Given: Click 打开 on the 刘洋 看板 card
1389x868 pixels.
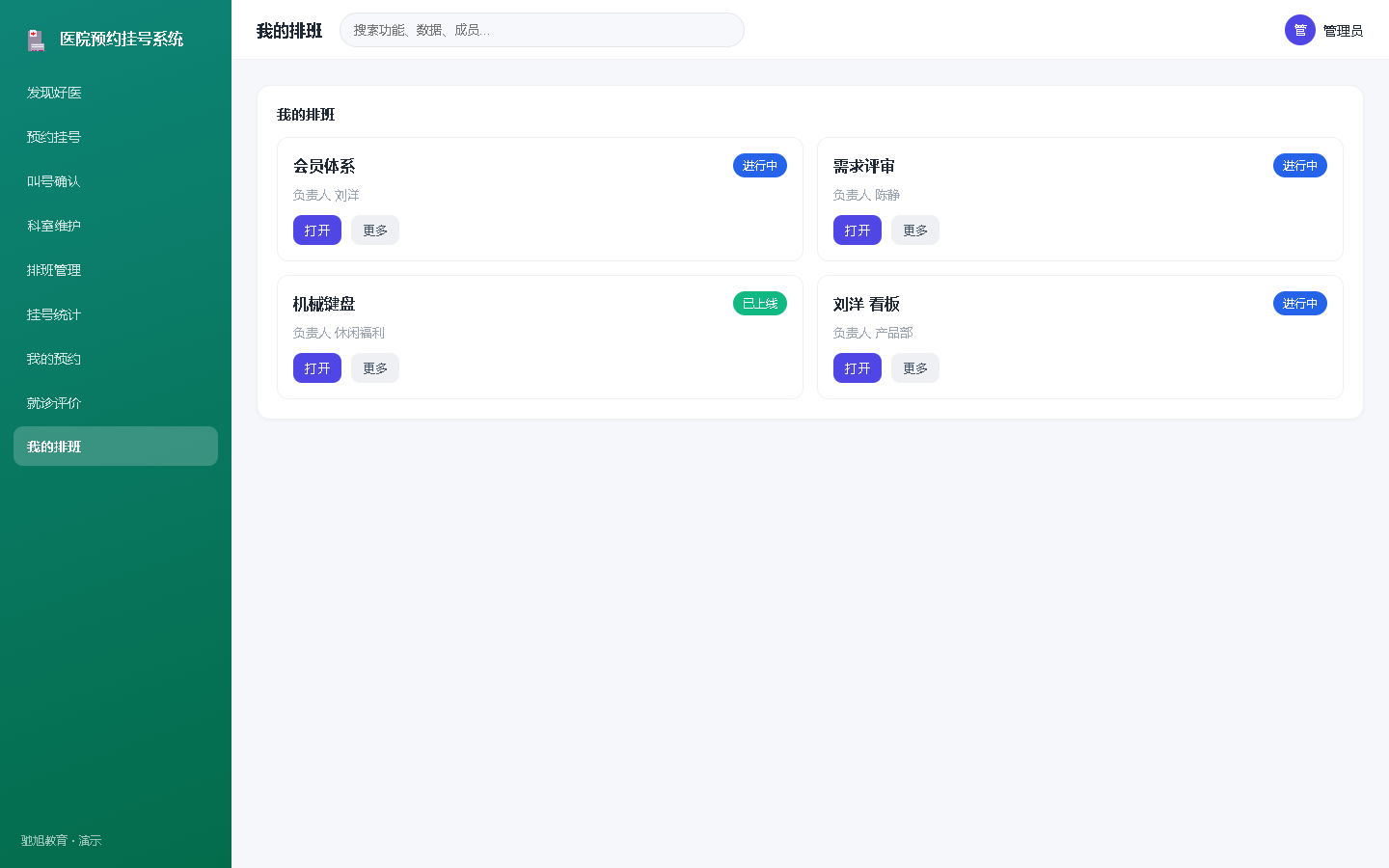Looking at the screenshot, I should point(858,368).
